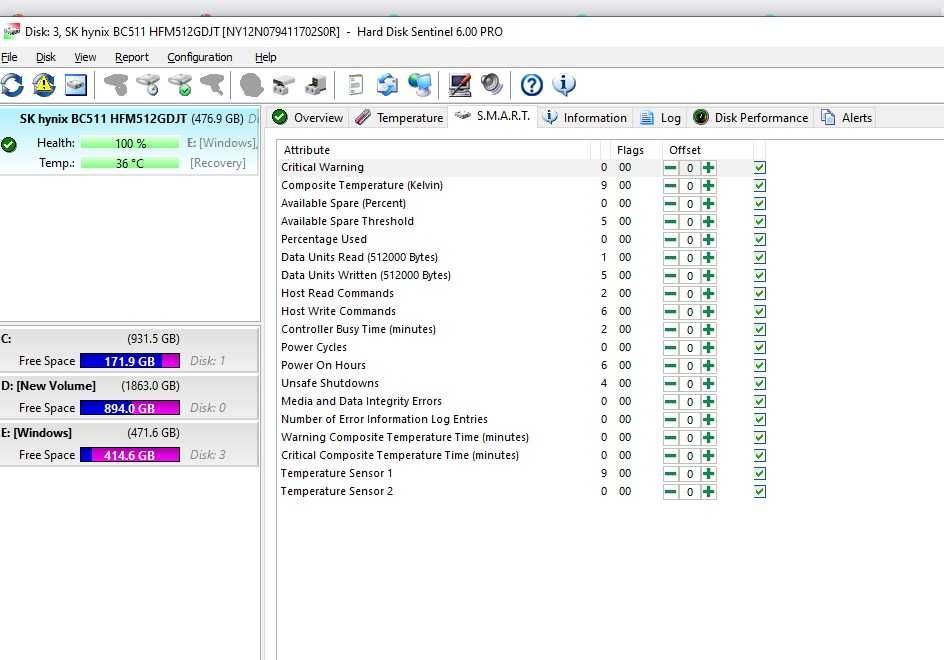The height and width of the screenshot is (660, 944).
Task: Click the green health status checkmark icon
Action: 9,145
